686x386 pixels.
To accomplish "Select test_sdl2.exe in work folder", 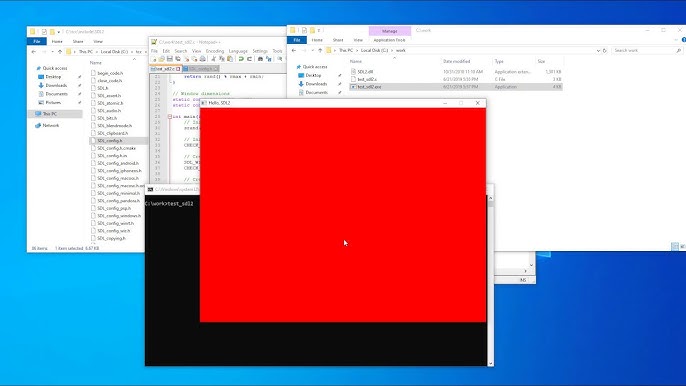I will coord(456,87).
